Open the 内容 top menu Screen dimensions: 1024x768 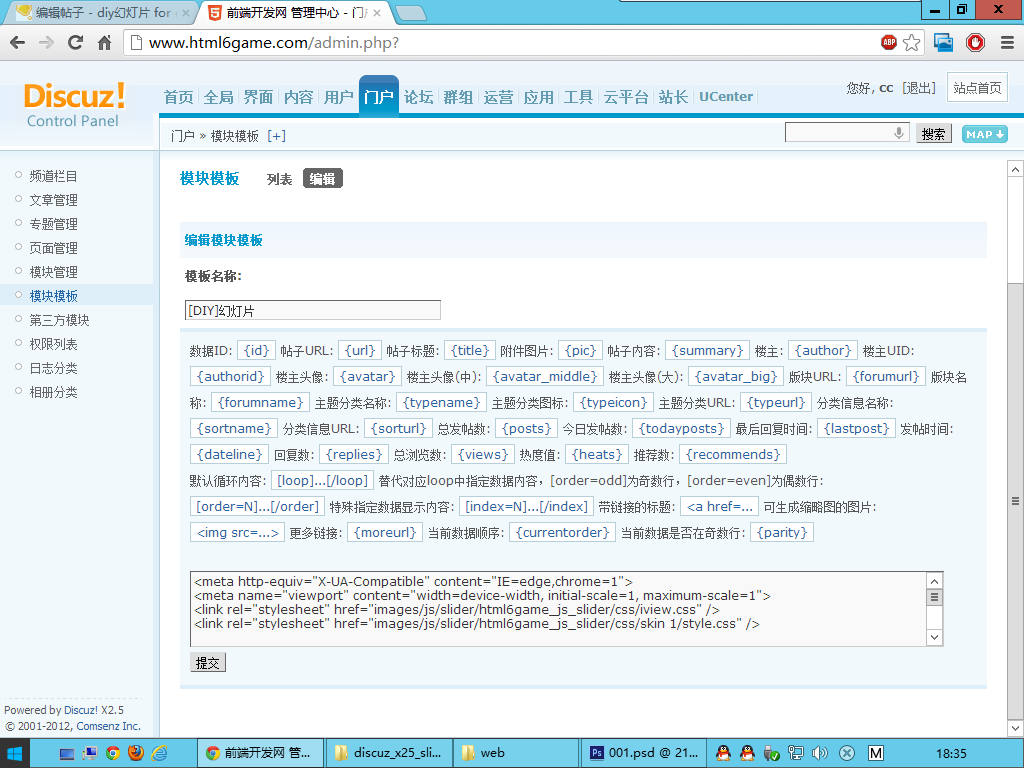pyautogui.click(x=298, y=97)
